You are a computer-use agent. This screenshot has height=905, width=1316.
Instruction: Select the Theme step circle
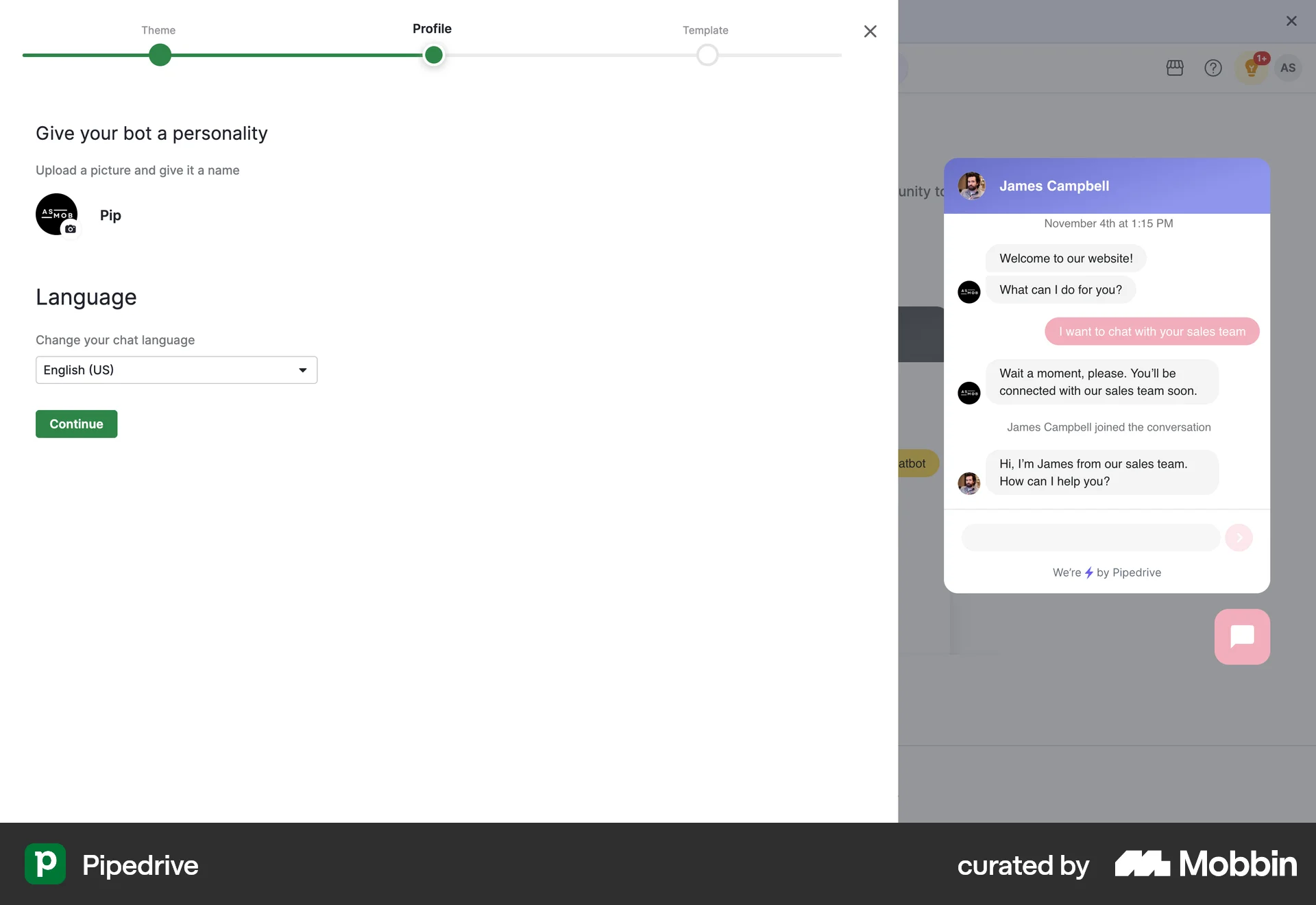pos(158,55)
